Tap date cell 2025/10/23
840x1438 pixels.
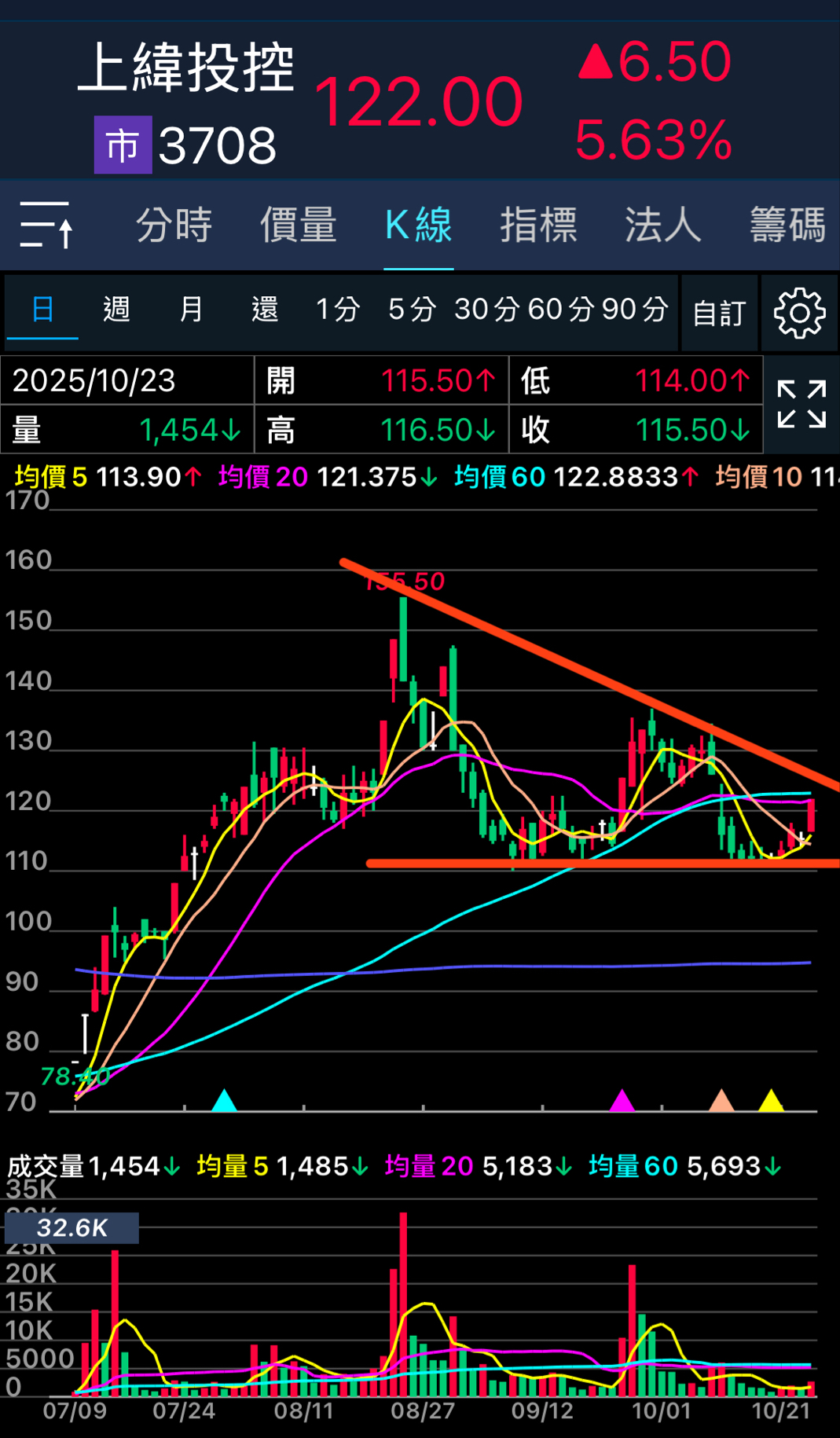pyautogui.click(x=127, y=380)
